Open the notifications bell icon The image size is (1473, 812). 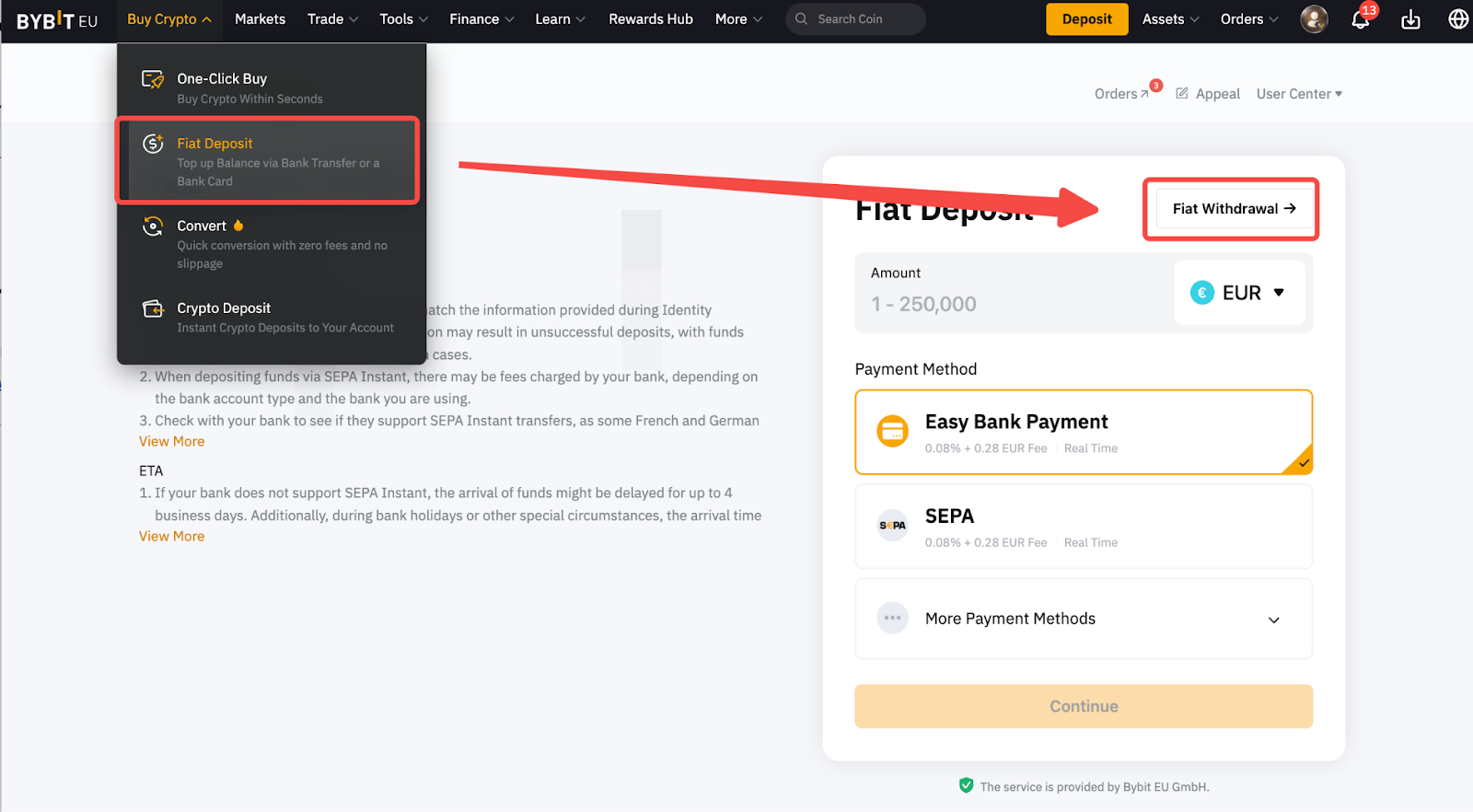pyautogui.click(x=1360, y=19)
